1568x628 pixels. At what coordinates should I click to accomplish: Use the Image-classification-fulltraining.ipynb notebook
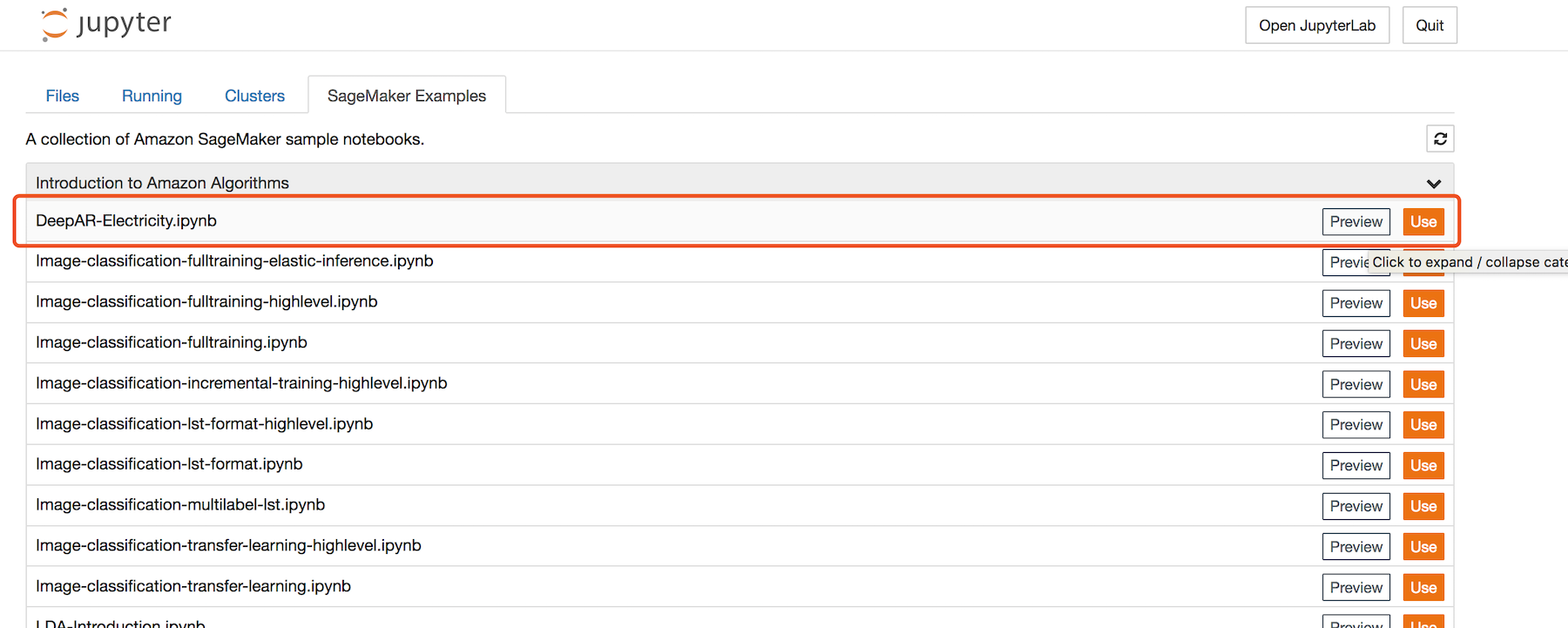[x=1423, y=344]
